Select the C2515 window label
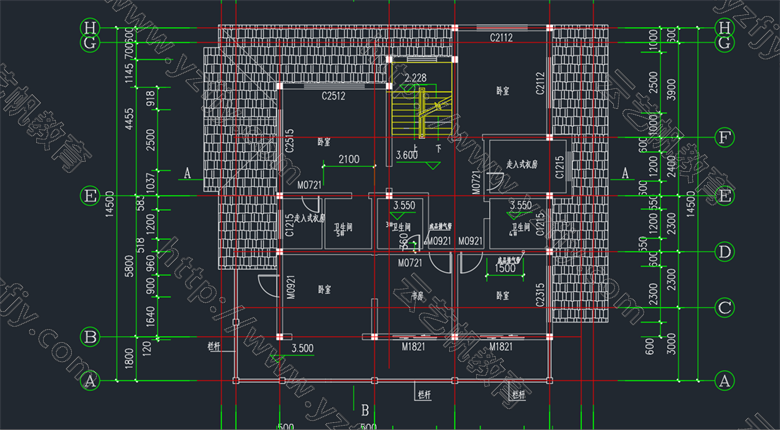The image size is (780, 430). coord(290,141)
